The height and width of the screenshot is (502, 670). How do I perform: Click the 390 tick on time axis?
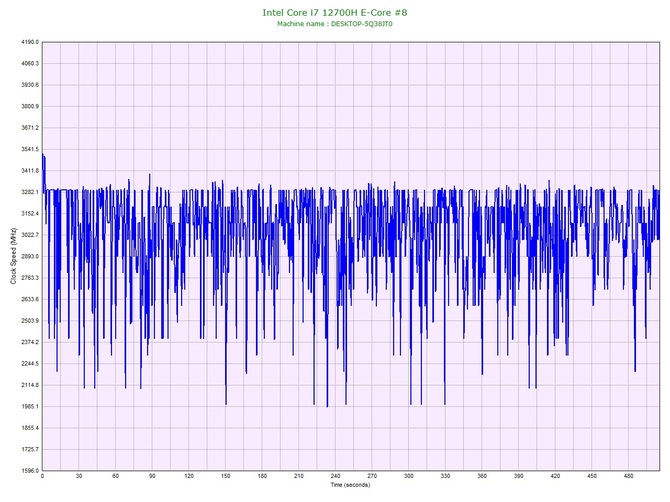[x=519, y=476]
